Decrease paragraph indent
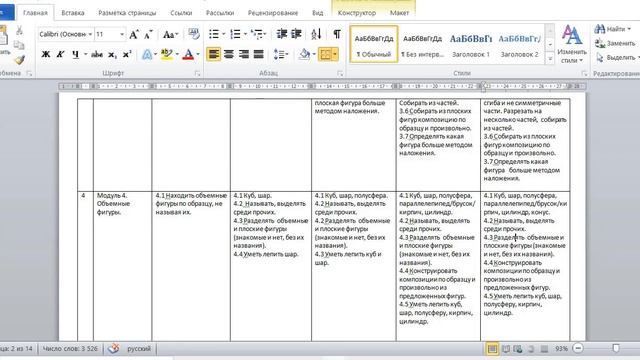Image resolution: width=640 pixels, height=360 pixels. [282, 34]
